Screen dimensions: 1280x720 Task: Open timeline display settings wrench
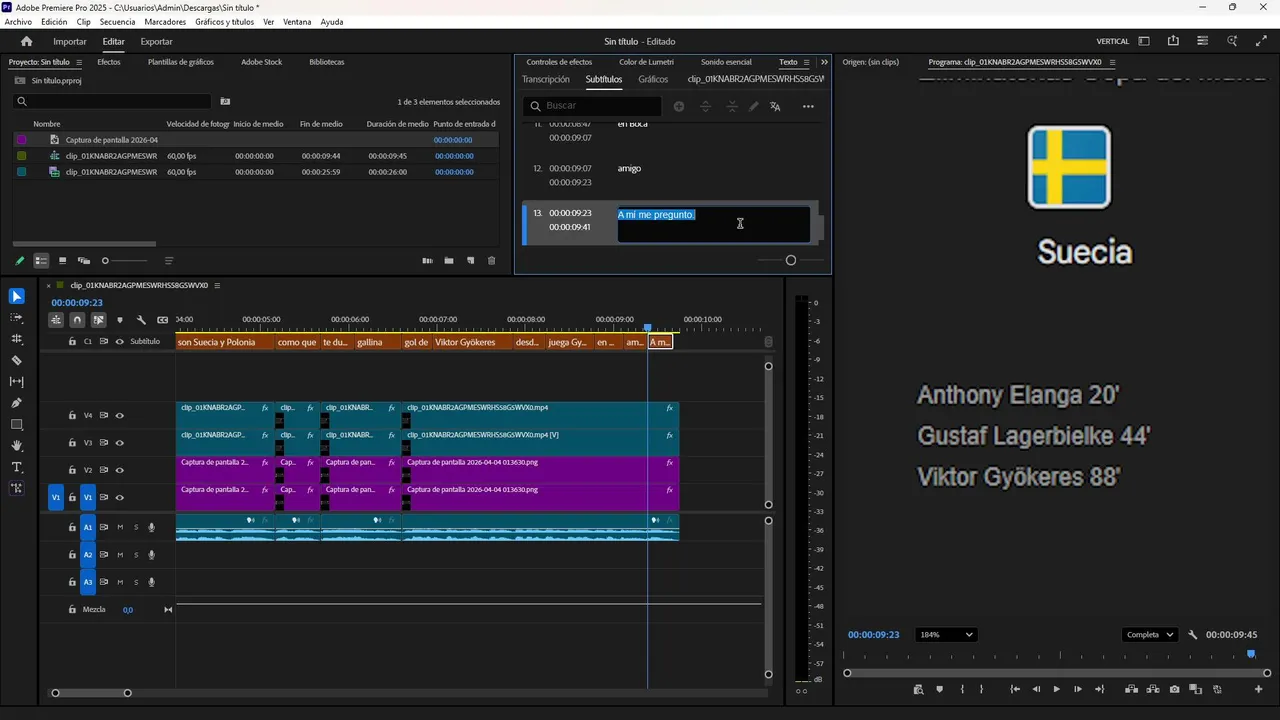(x=141, y=320)
